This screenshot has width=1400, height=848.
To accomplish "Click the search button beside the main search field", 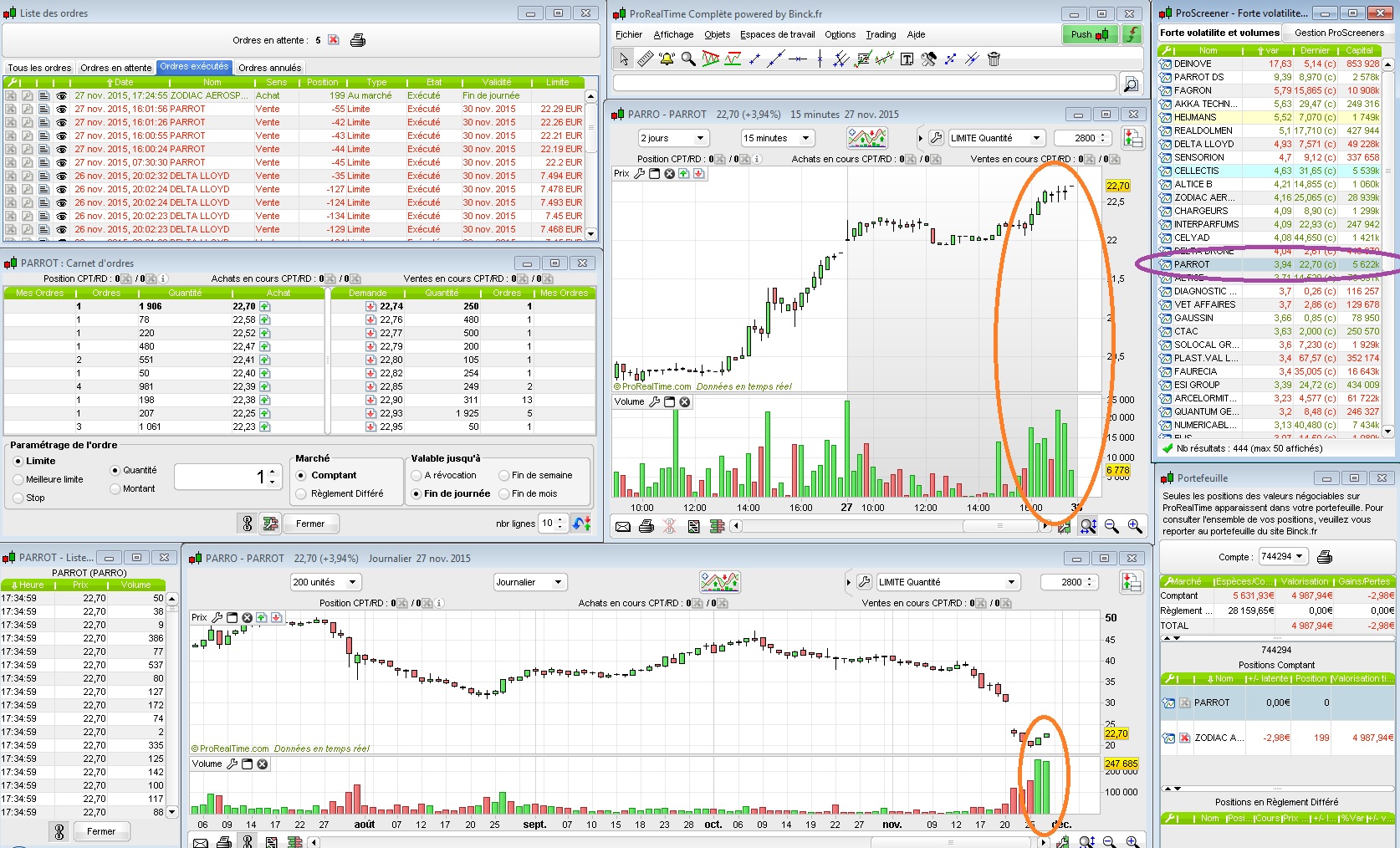I will [1130, 84].
